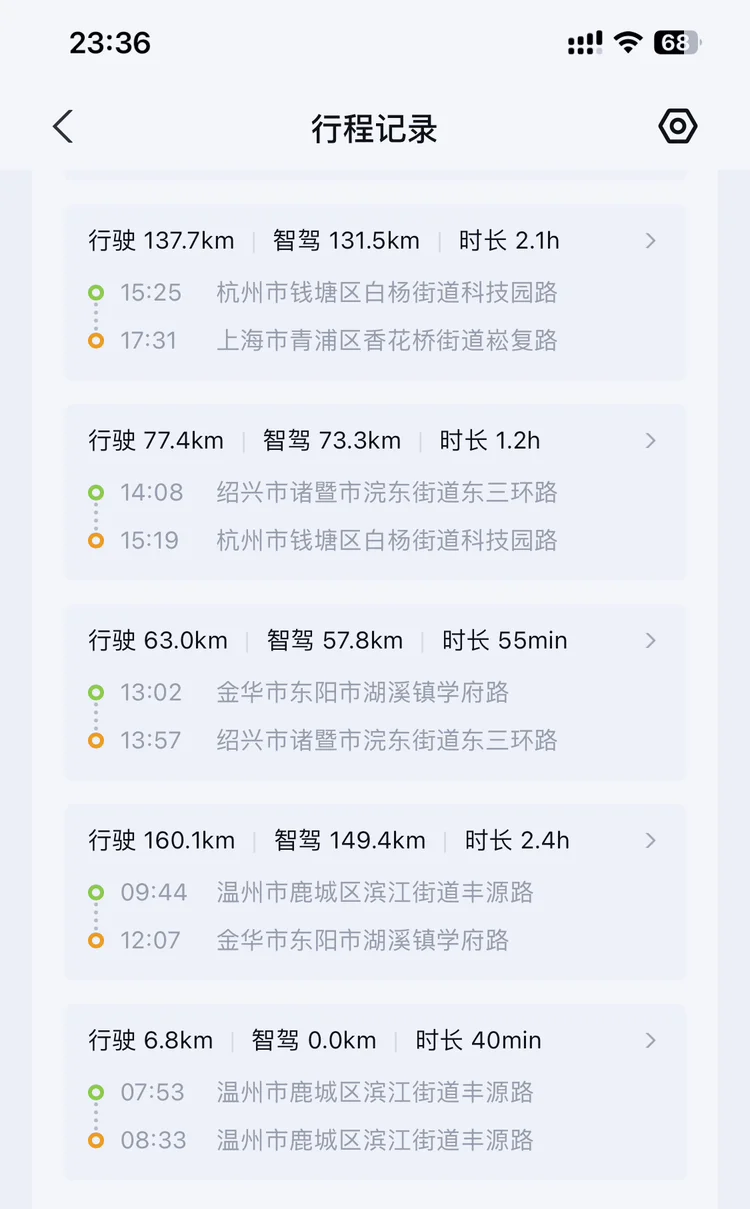Screen dimensions: 750x1209
Task: Tap the 行程记录 page title
Action: click(x=375, y=129)
